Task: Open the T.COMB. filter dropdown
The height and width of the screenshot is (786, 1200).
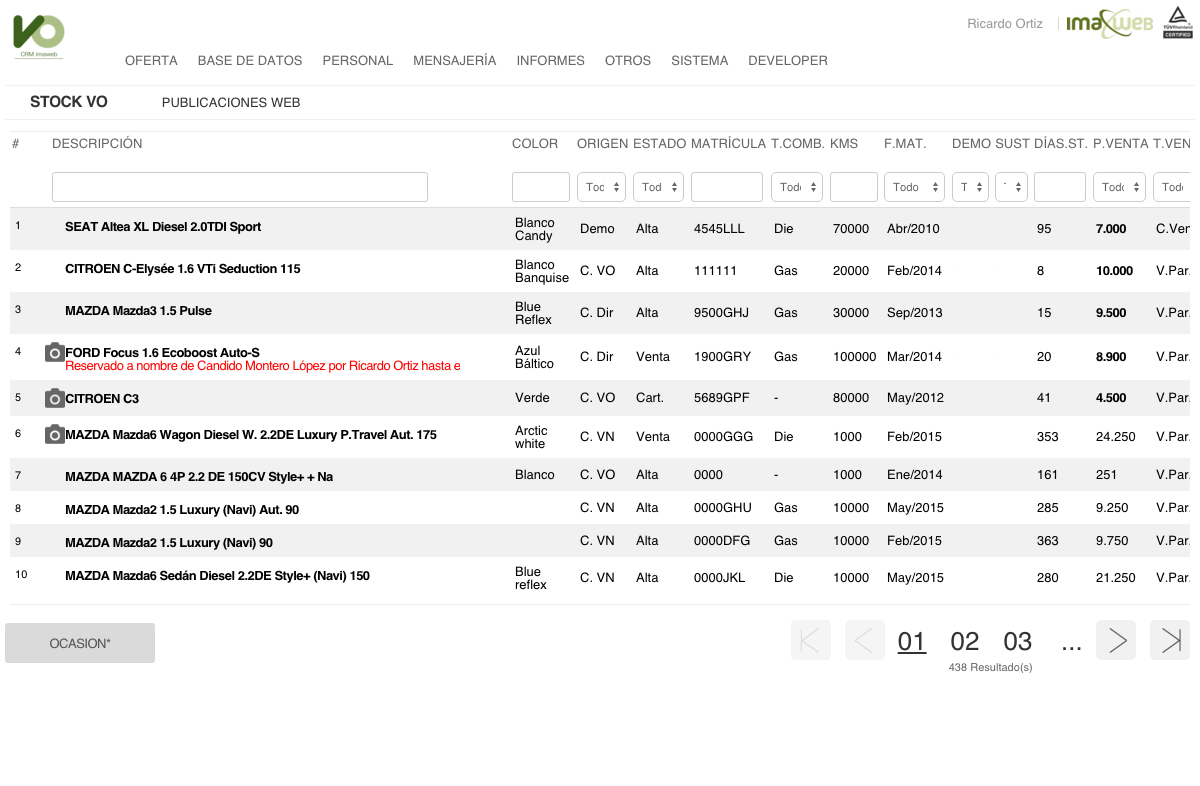Action: point(797,187)
